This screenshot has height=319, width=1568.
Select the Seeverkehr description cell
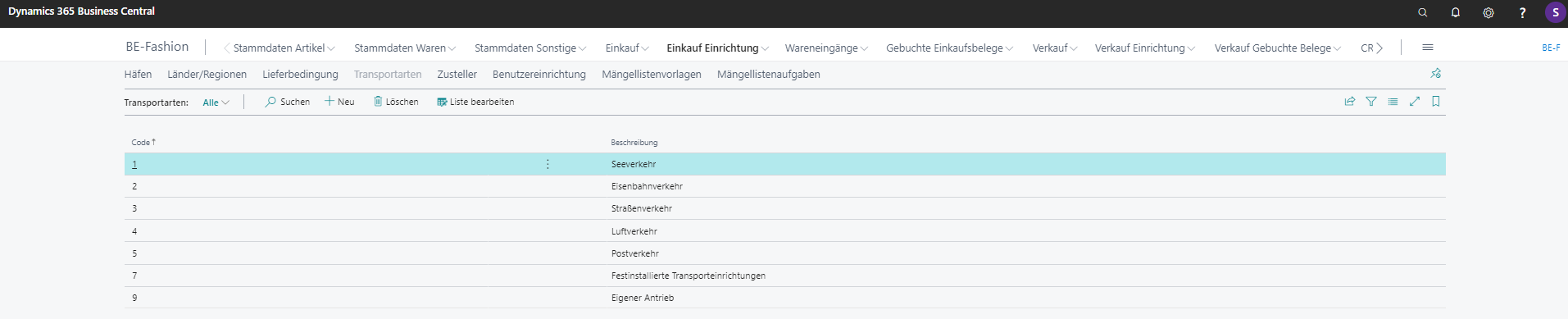click(x=634, y=164)
